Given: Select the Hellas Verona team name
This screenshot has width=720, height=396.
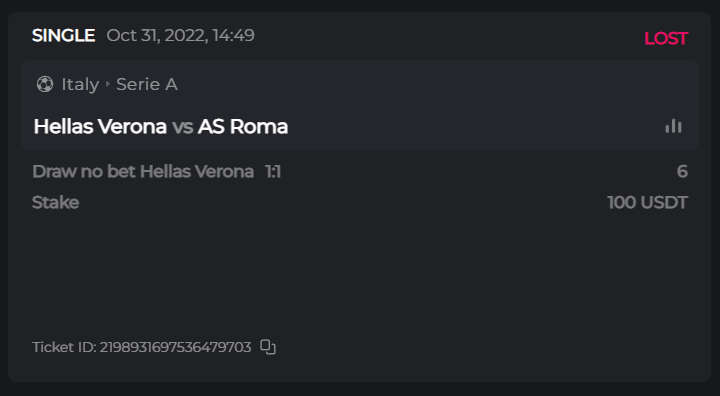Looking at the screenshot, I should (x=100, y=126).
